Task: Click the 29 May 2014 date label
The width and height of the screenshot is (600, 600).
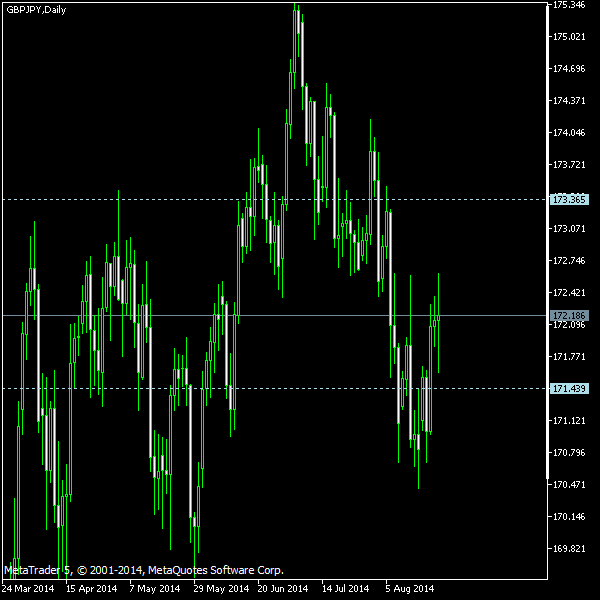Action: [221, 588]
